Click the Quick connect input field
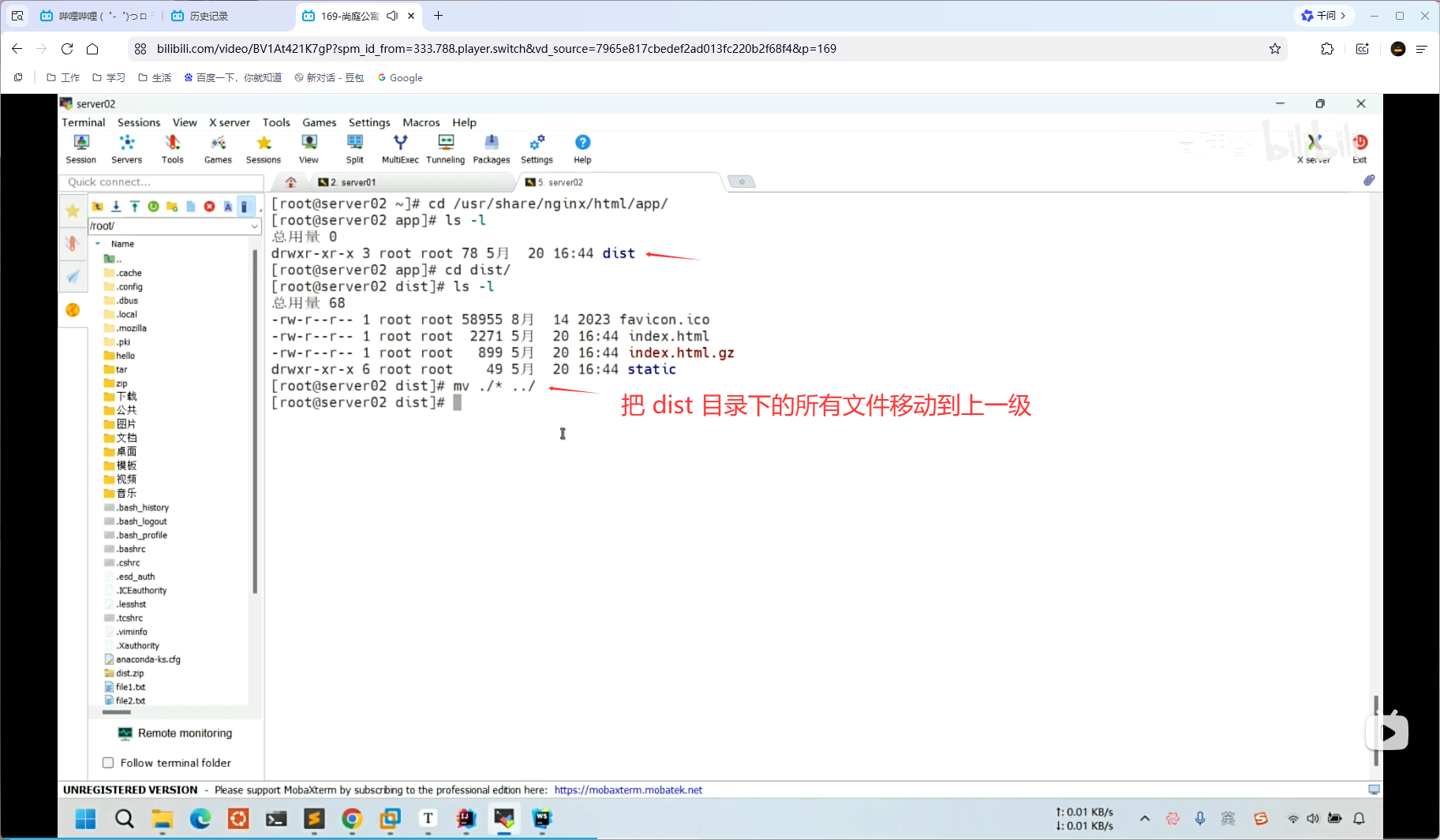Image resolution: width=1440 pixels, height=840 pixels. pyautogui.click(x=161, y=182)
